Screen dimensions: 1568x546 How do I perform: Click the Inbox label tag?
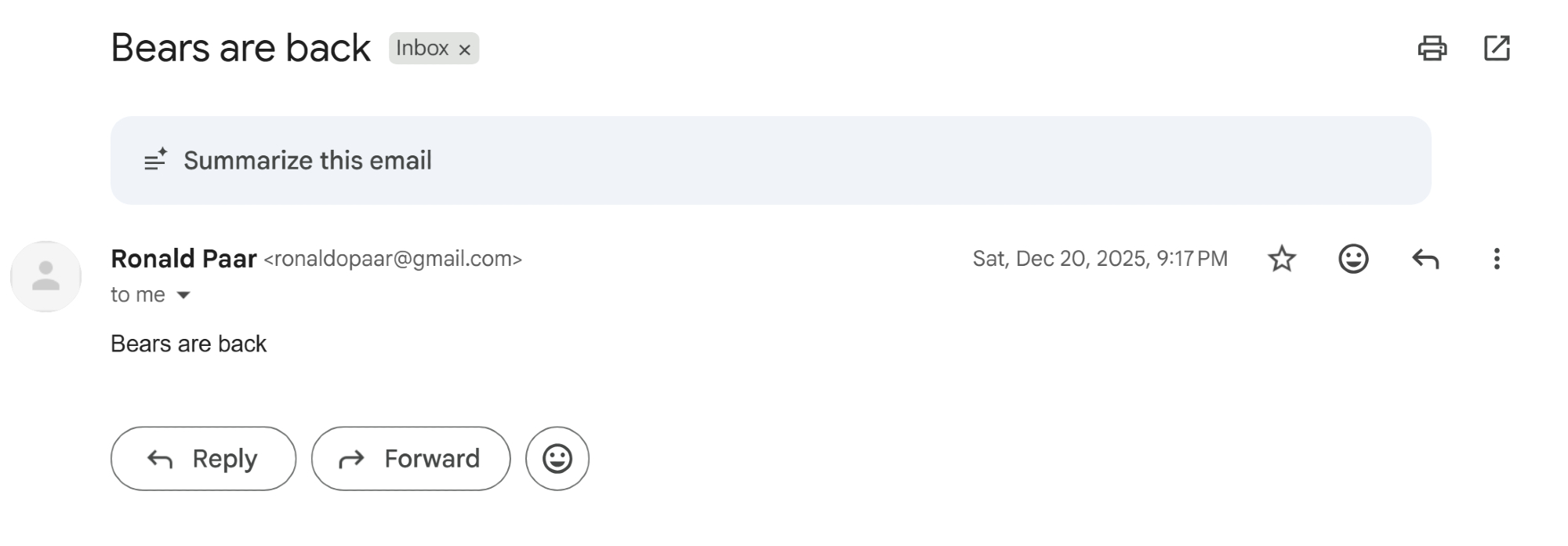[x=422, y=49]
